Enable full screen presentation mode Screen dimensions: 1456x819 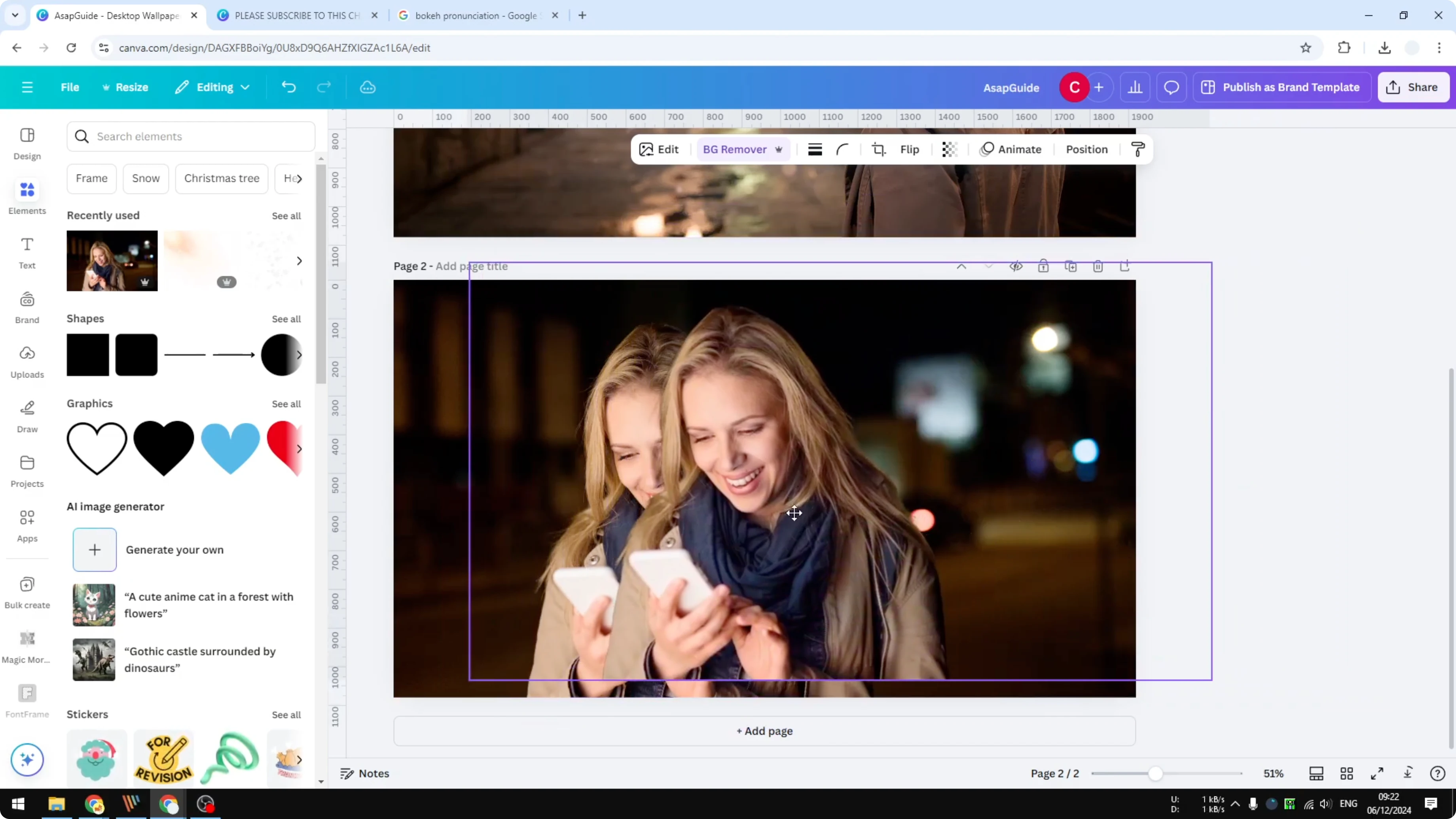pos(1377,773)
